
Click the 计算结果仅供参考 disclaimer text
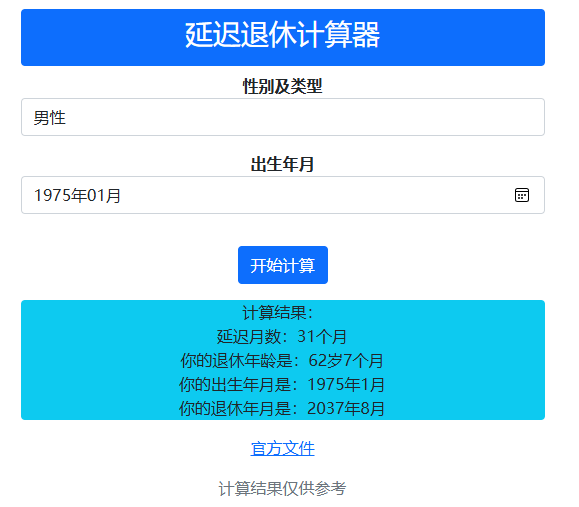pyautogui.click(x=282, y=489)
